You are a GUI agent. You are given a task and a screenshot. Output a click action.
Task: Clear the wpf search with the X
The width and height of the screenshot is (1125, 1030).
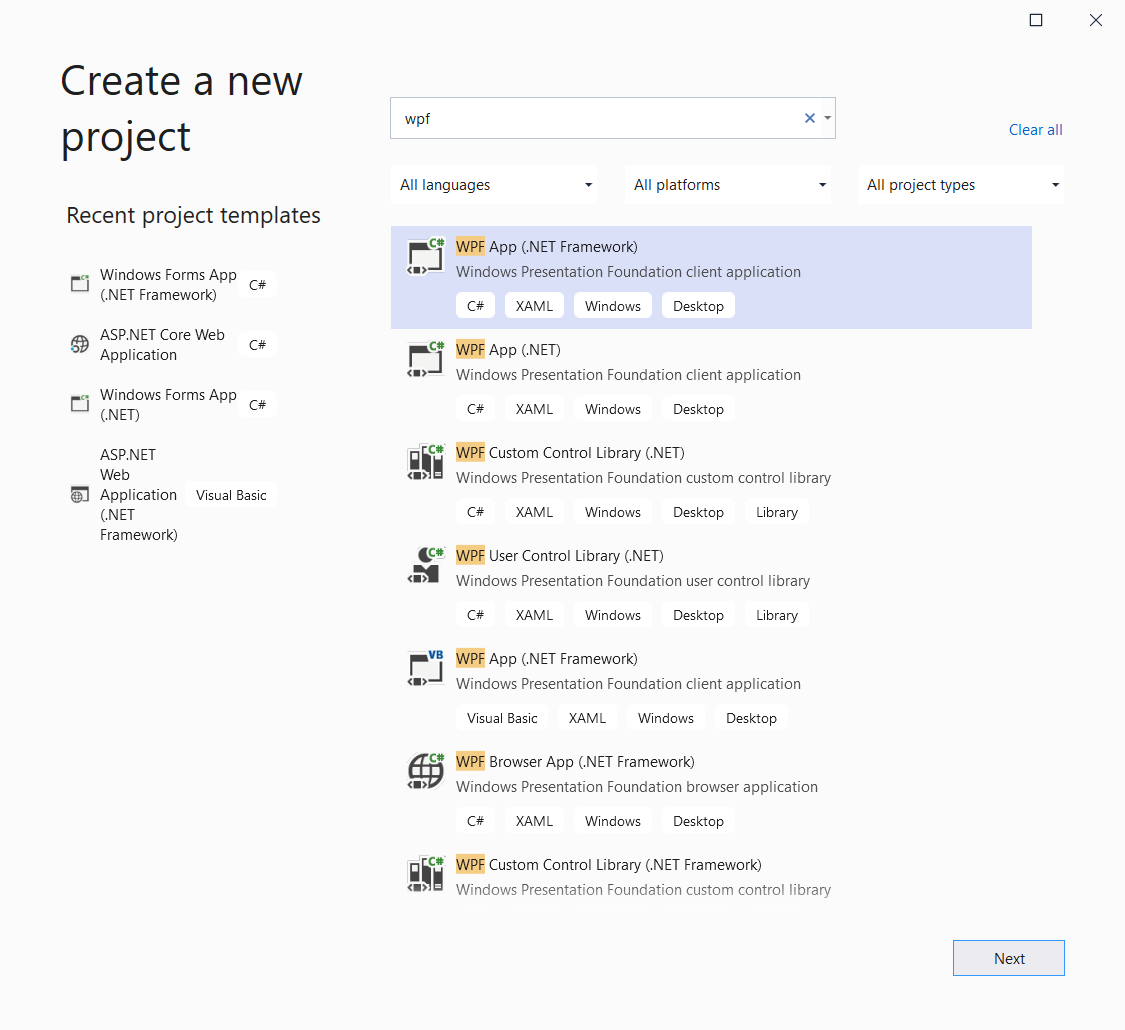[x=809, y=117]
